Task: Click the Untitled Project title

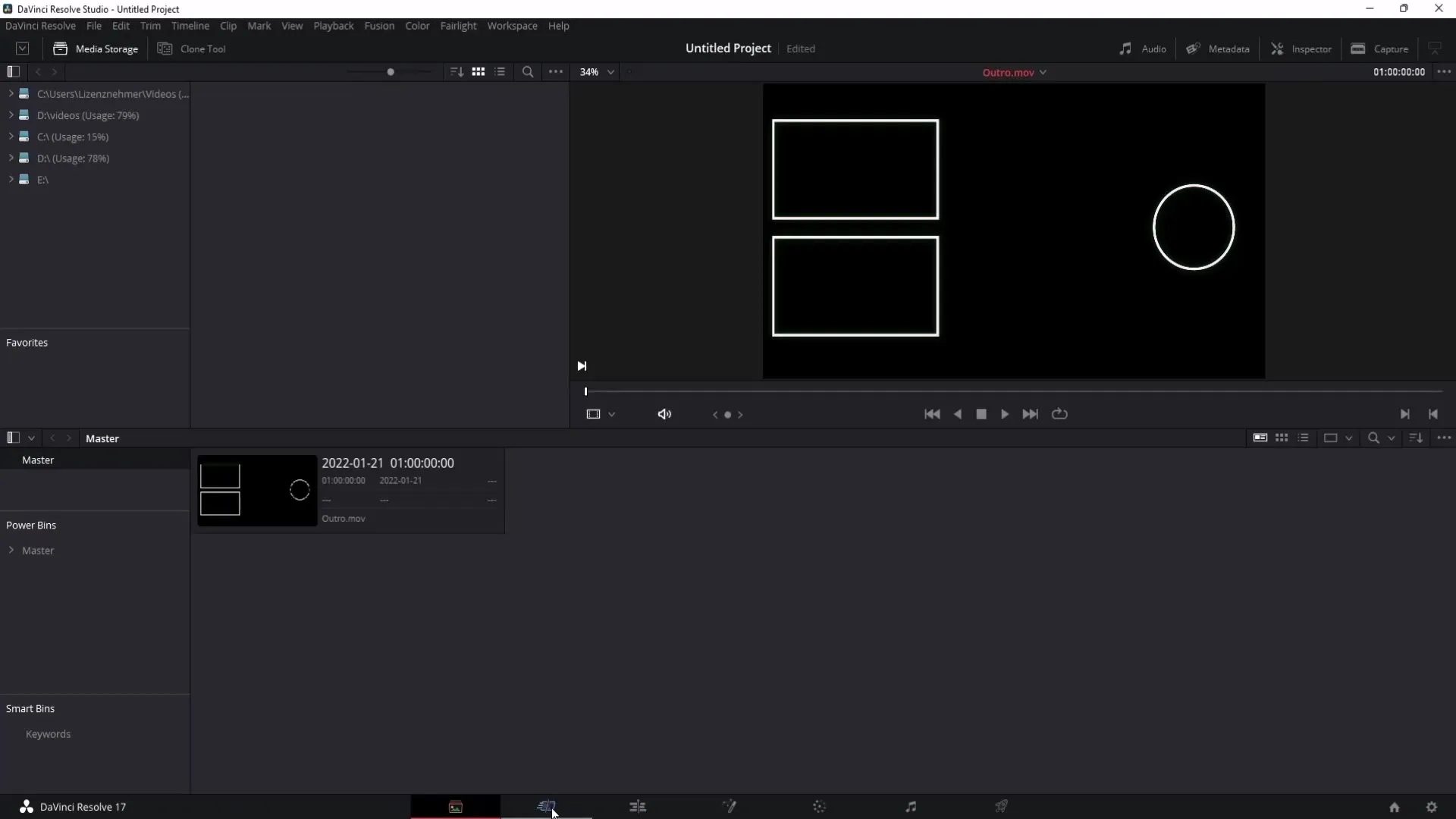Action: pos(728,48)
